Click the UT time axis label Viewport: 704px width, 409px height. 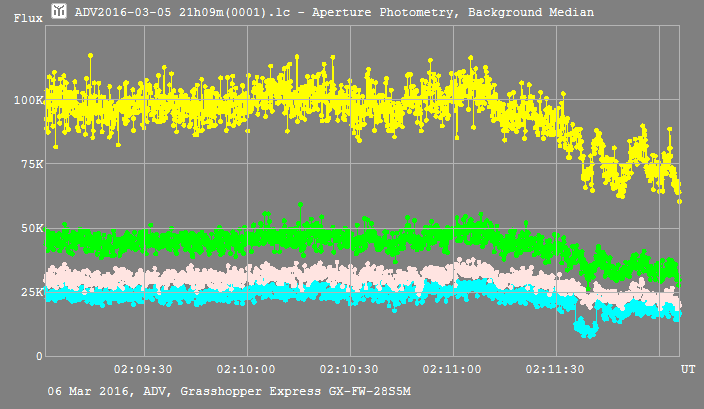688,370
